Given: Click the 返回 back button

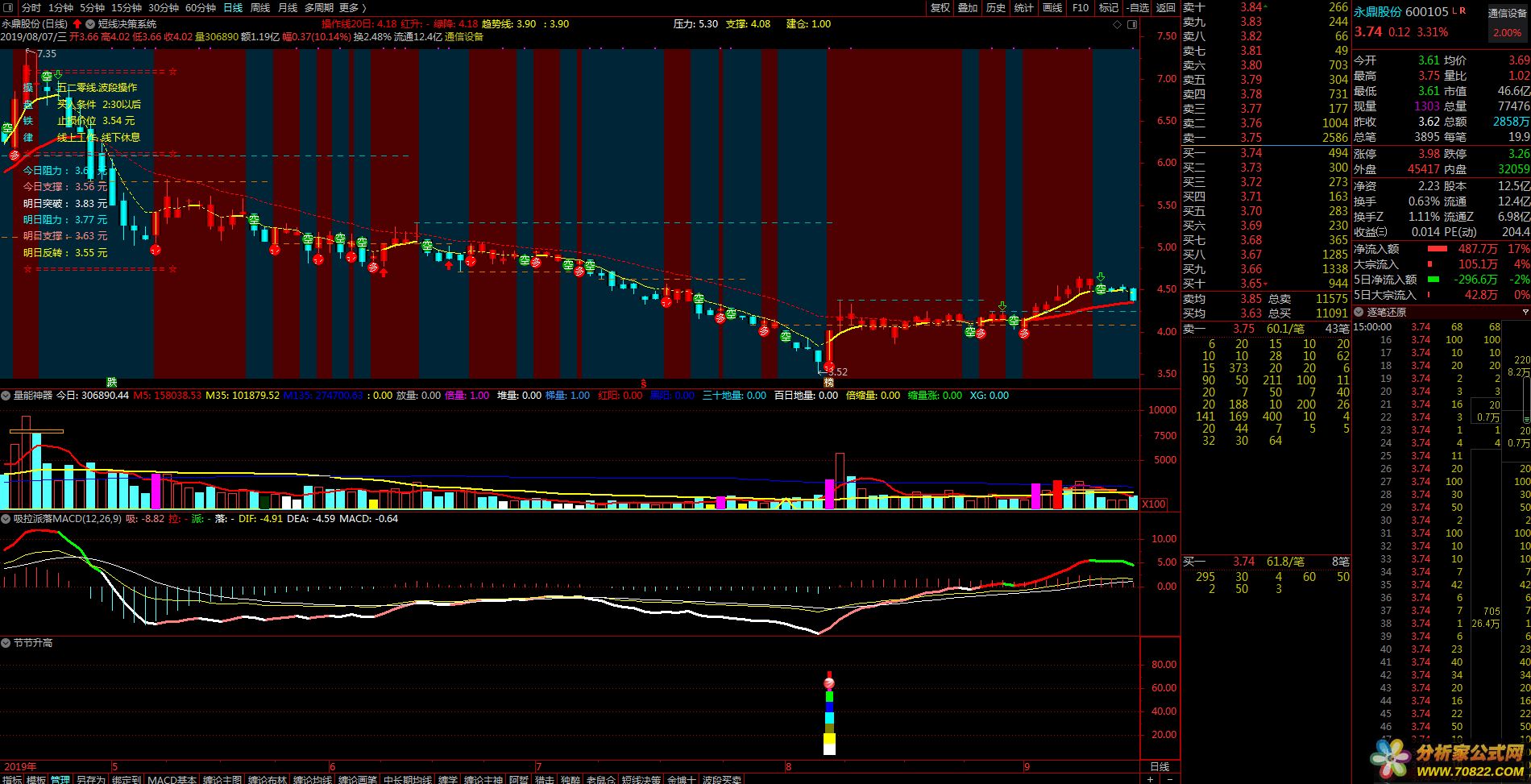Looking at the screenshot, I should tap(1166, 7).
